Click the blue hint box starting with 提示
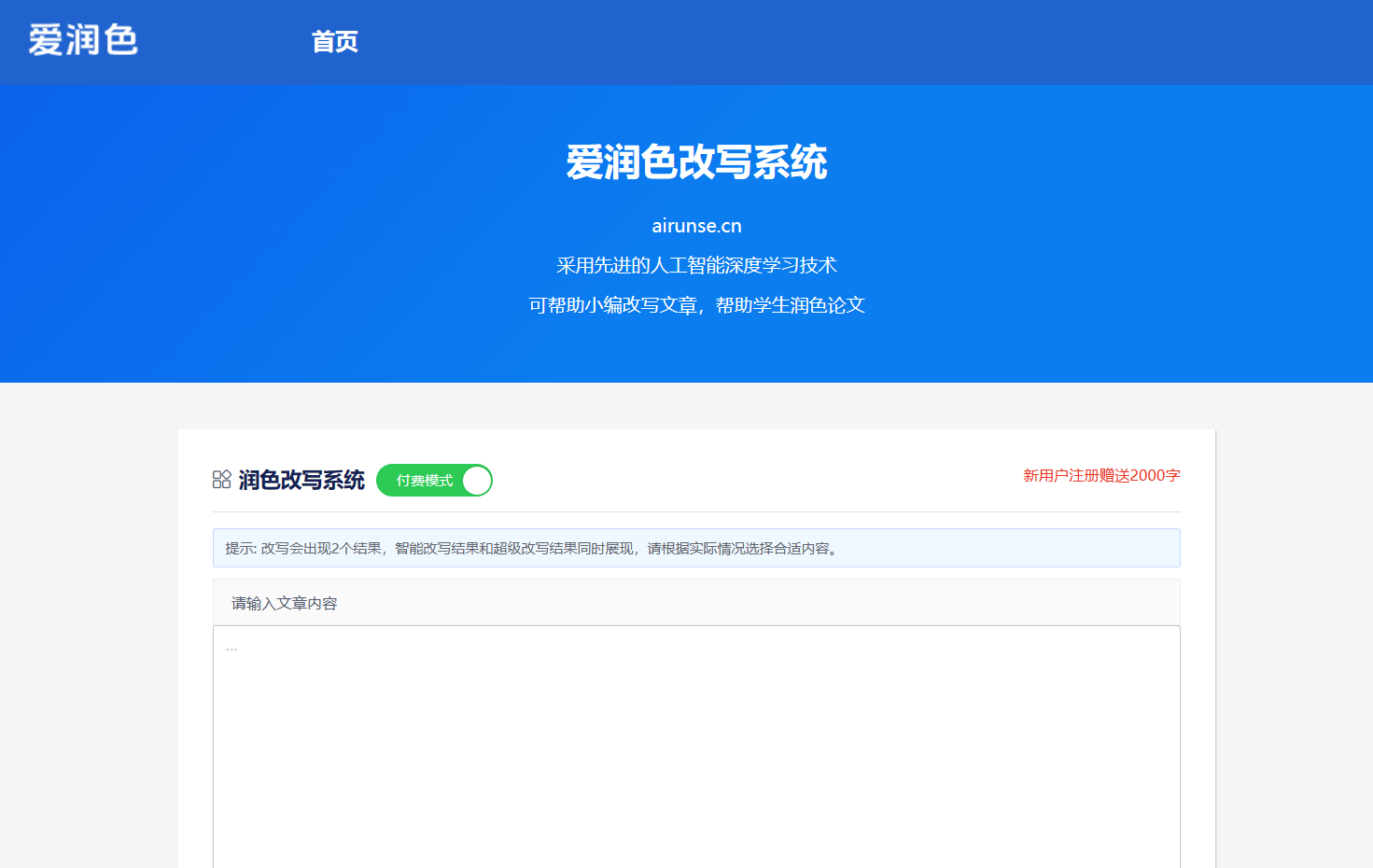 coord(696,548)
